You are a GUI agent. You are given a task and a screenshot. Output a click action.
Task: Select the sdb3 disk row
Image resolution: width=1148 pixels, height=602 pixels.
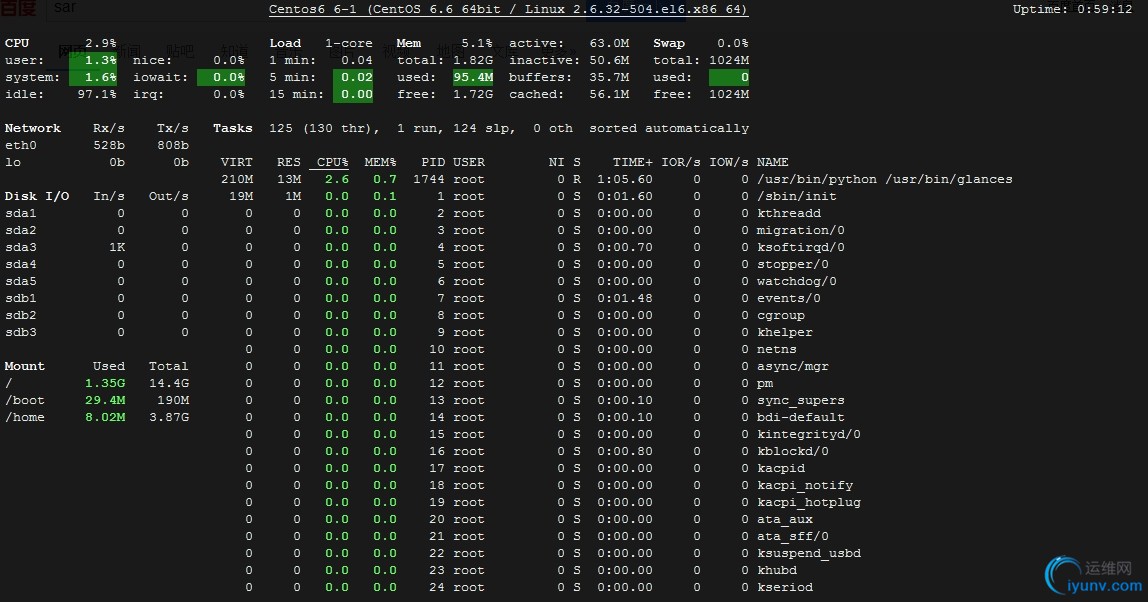[x=97, y=332]
